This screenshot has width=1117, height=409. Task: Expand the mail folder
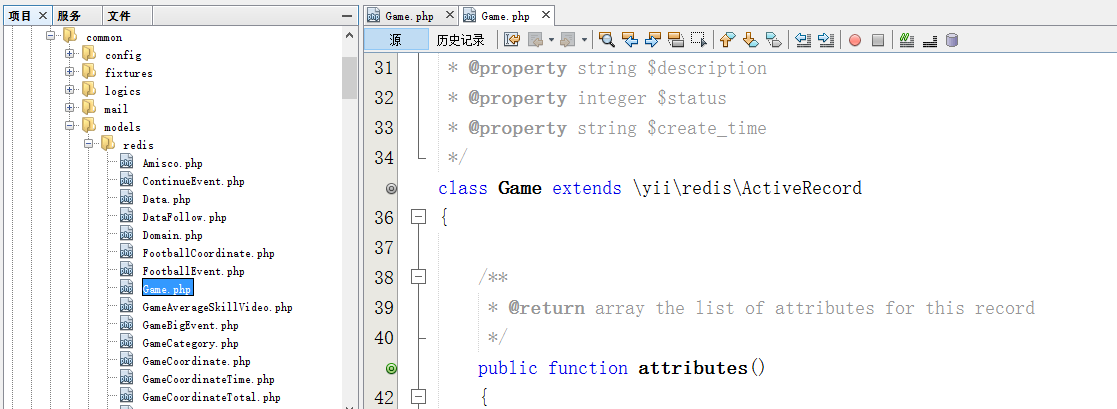tap(69, 108)
